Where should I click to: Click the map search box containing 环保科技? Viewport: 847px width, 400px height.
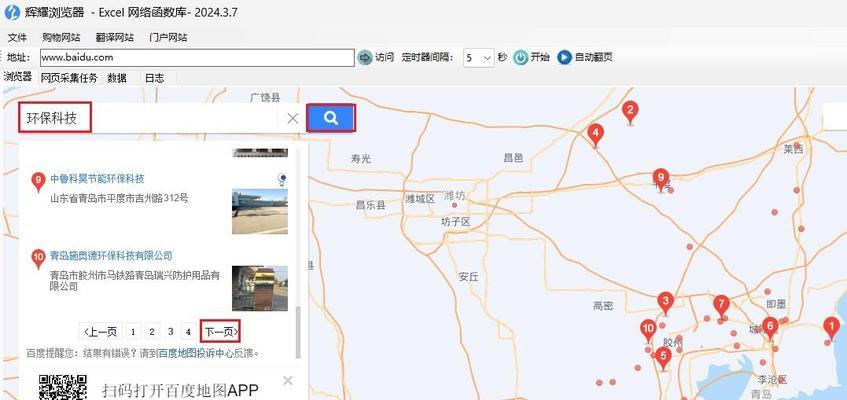(149, 118)
